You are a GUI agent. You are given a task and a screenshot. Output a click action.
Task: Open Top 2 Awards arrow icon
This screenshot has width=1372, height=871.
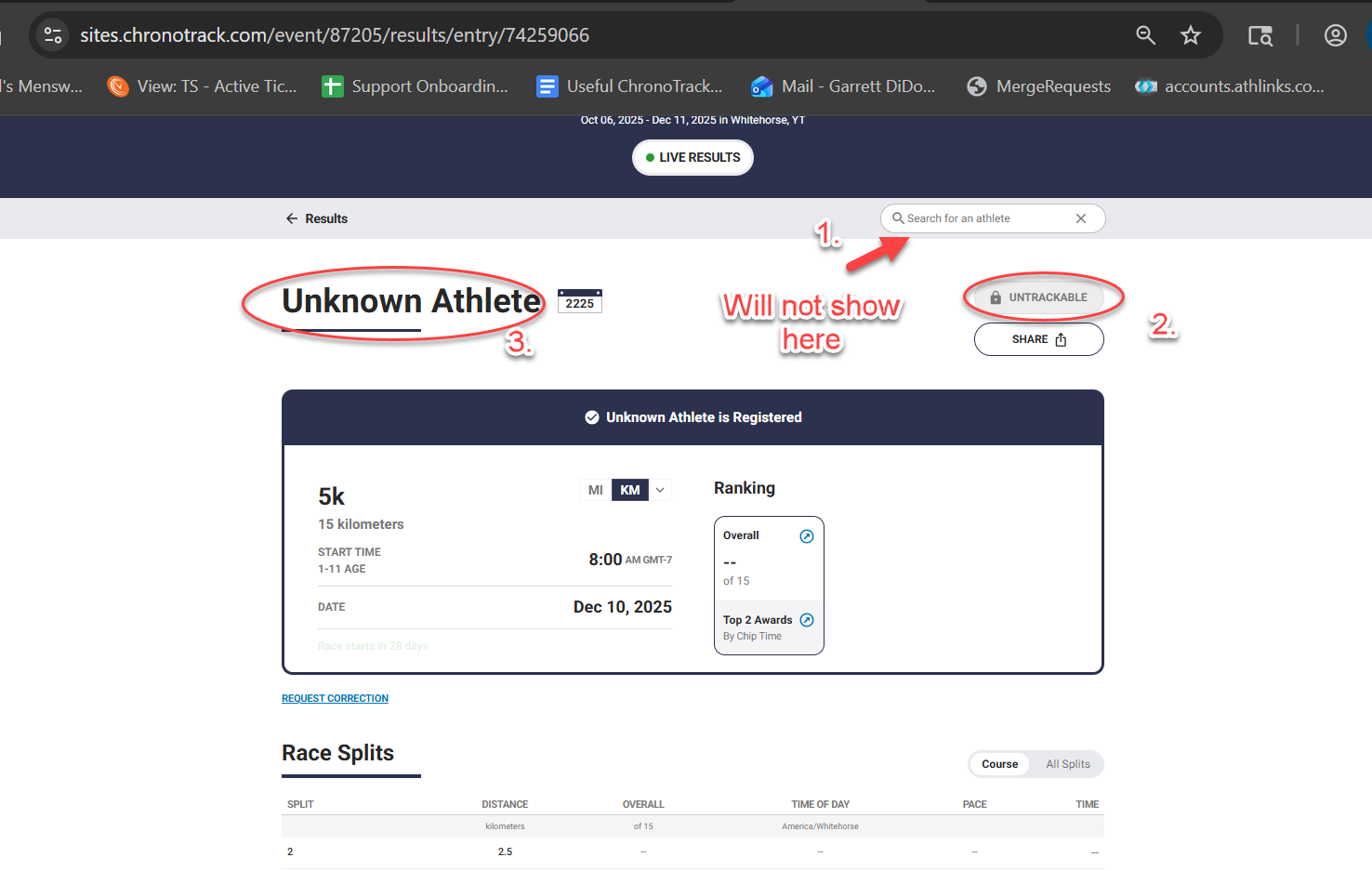pyautogui.click(x=806, y=620)
